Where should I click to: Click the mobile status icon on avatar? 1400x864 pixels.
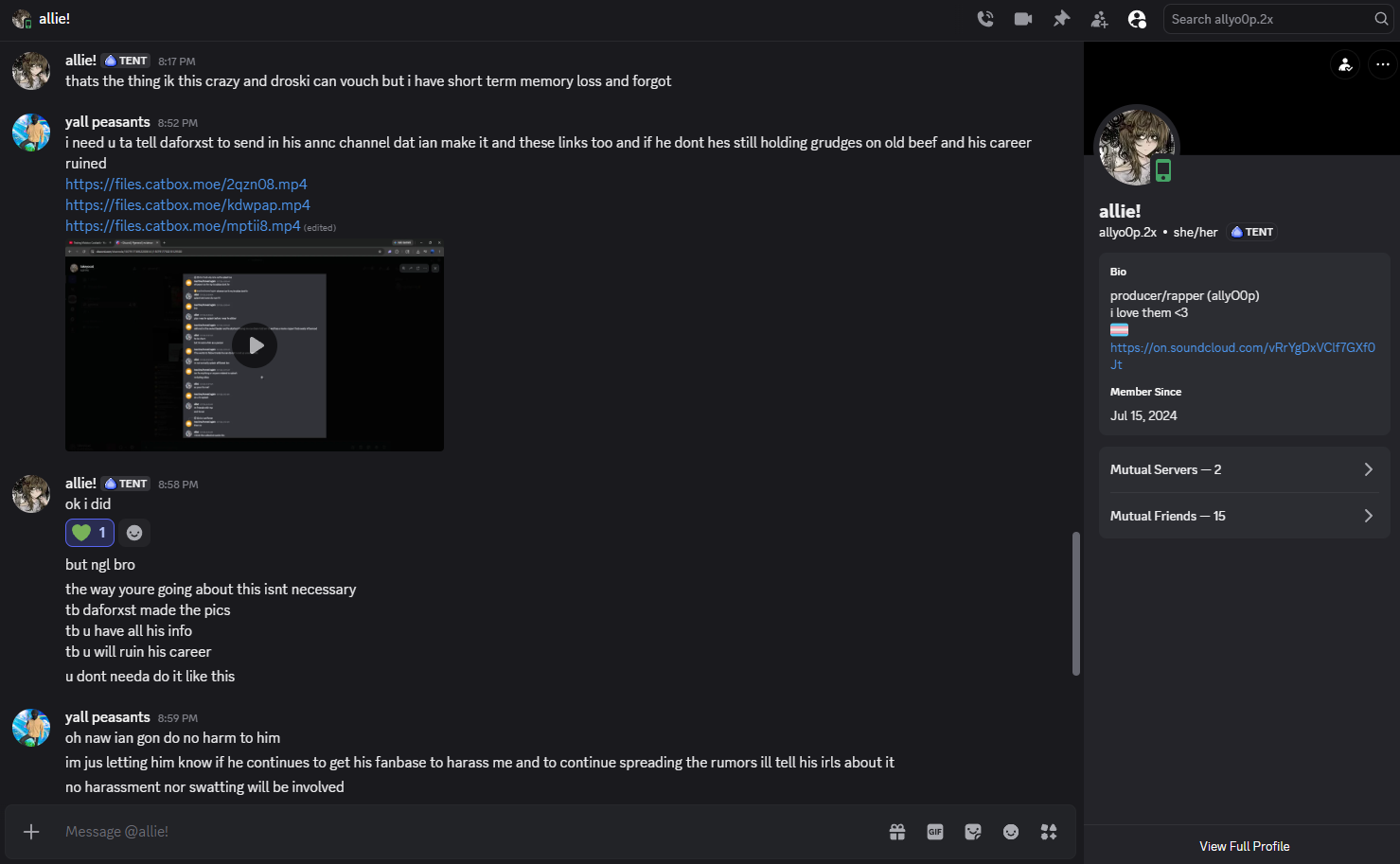click(1163, 170)
